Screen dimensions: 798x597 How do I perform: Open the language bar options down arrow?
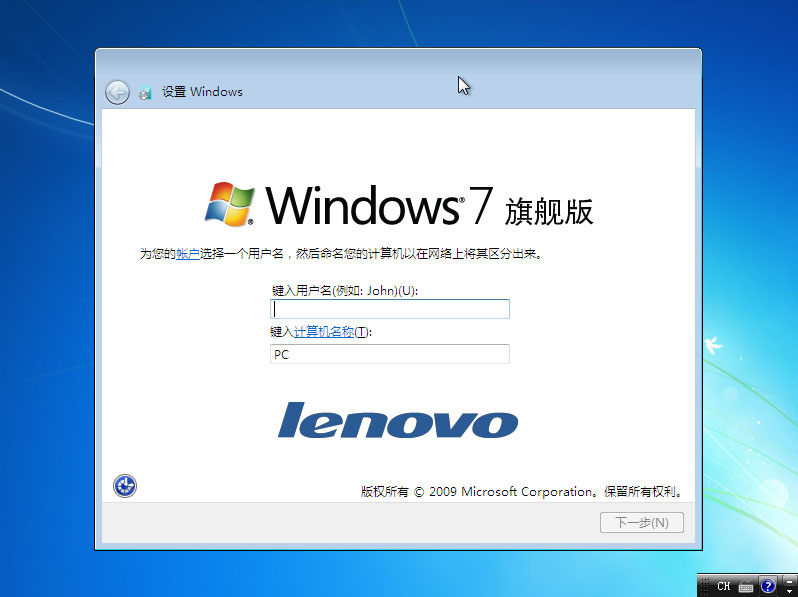[789, 591]
